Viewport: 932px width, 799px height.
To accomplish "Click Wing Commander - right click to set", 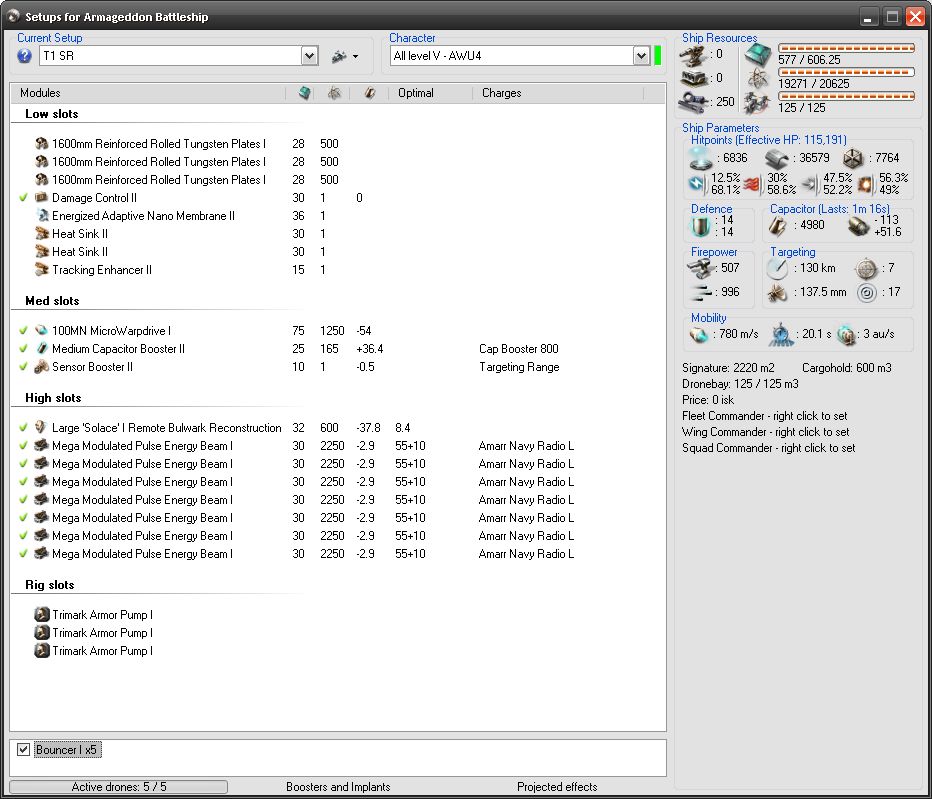I will coord(766,432).
